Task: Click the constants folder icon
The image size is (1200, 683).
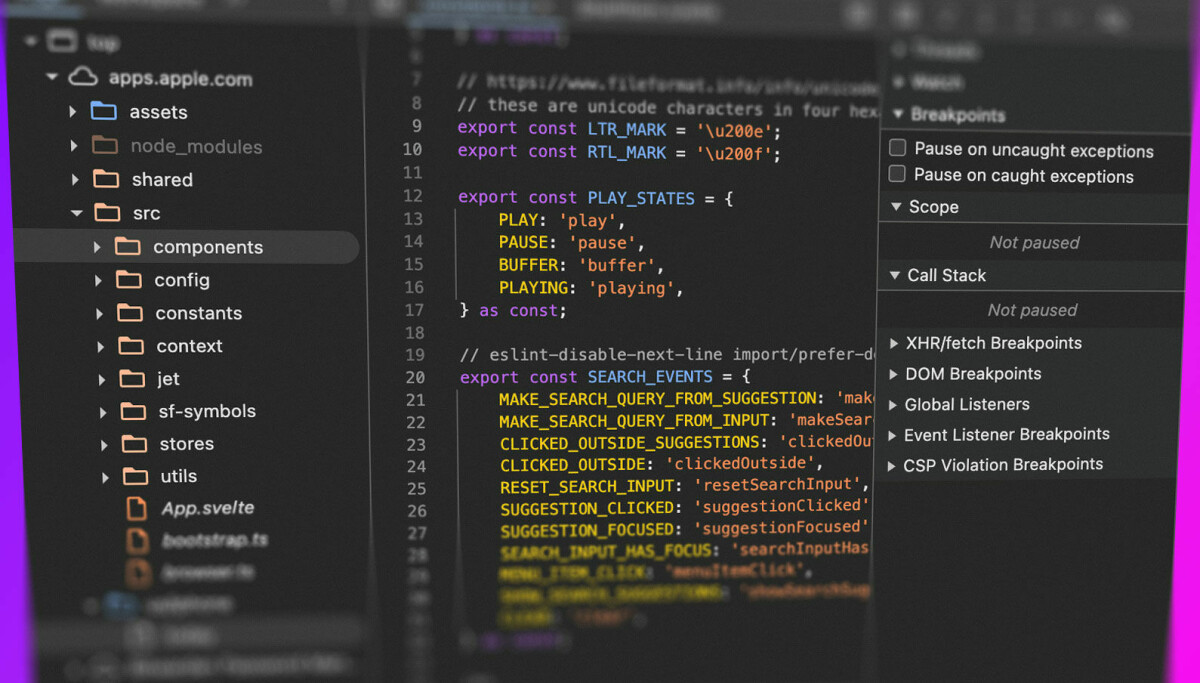Action: click(130, 313)
